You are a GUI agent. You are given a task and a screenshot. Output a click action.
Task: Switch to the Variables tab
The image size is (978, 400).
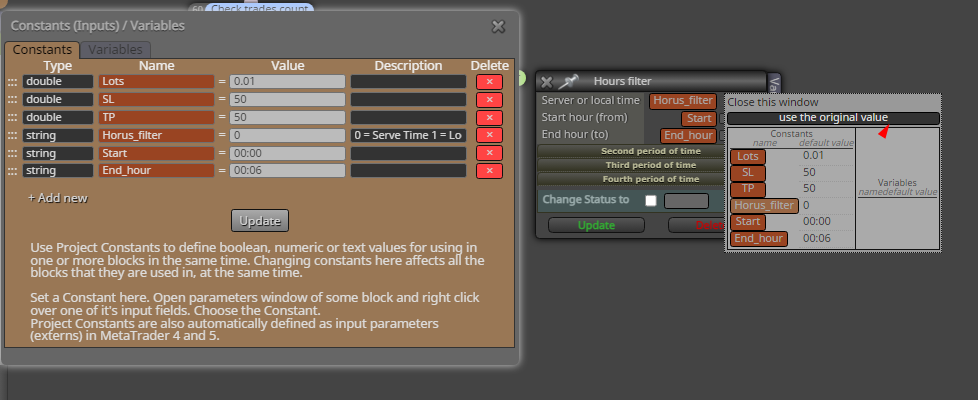click(115, 50)
